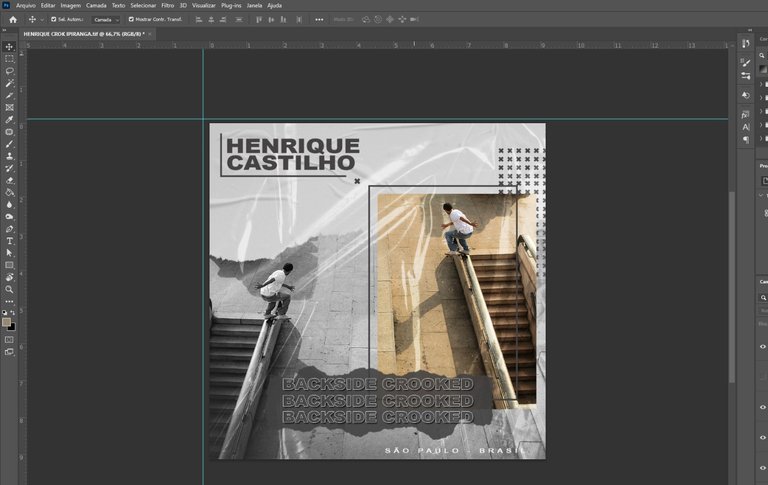Click the background color swatch
Screen dimensions: 768x485
(x=13, y=328)
